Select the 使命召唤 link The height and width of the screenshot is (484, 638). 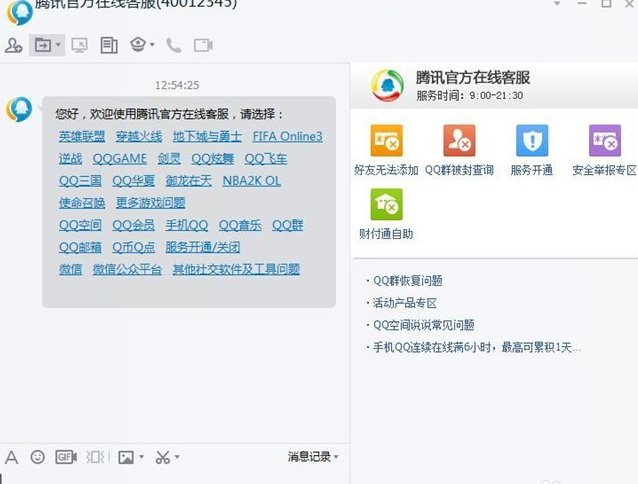82,203
